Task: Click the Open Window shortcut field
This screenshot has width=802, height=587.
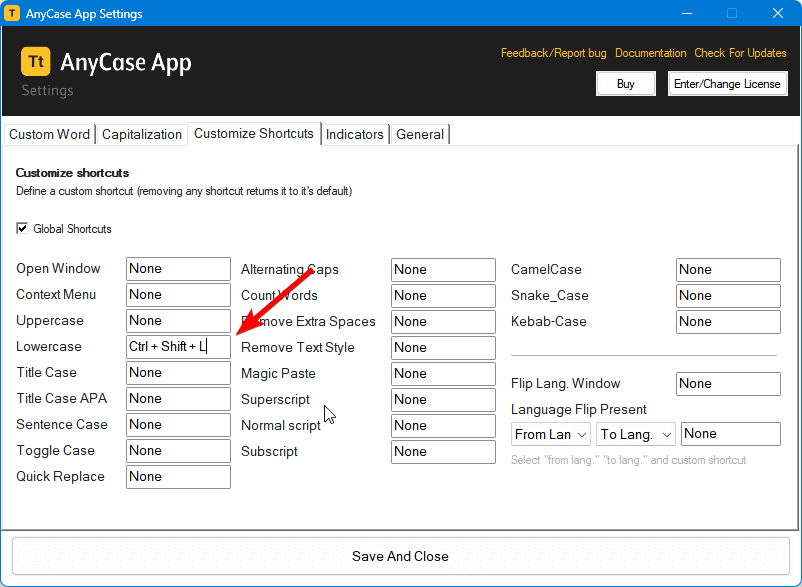Action: pos(179,269)
